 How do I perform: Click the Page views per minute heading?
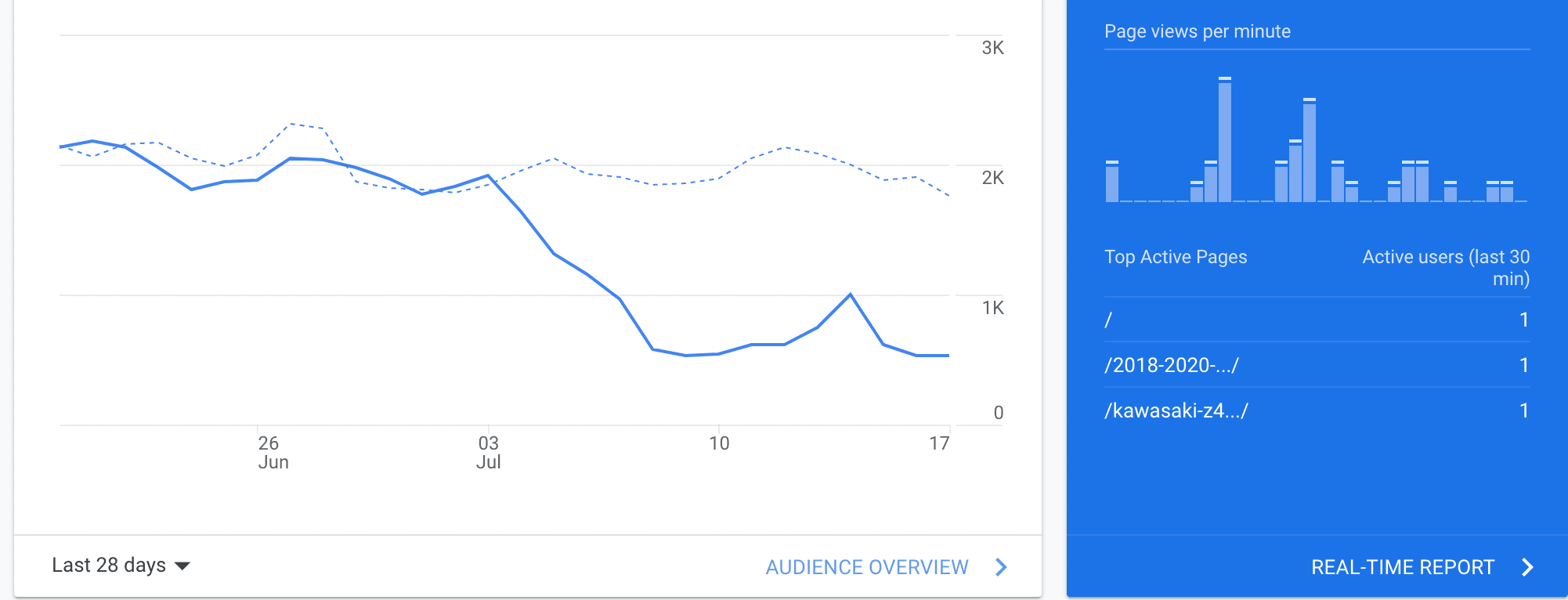click(1198, 31)
